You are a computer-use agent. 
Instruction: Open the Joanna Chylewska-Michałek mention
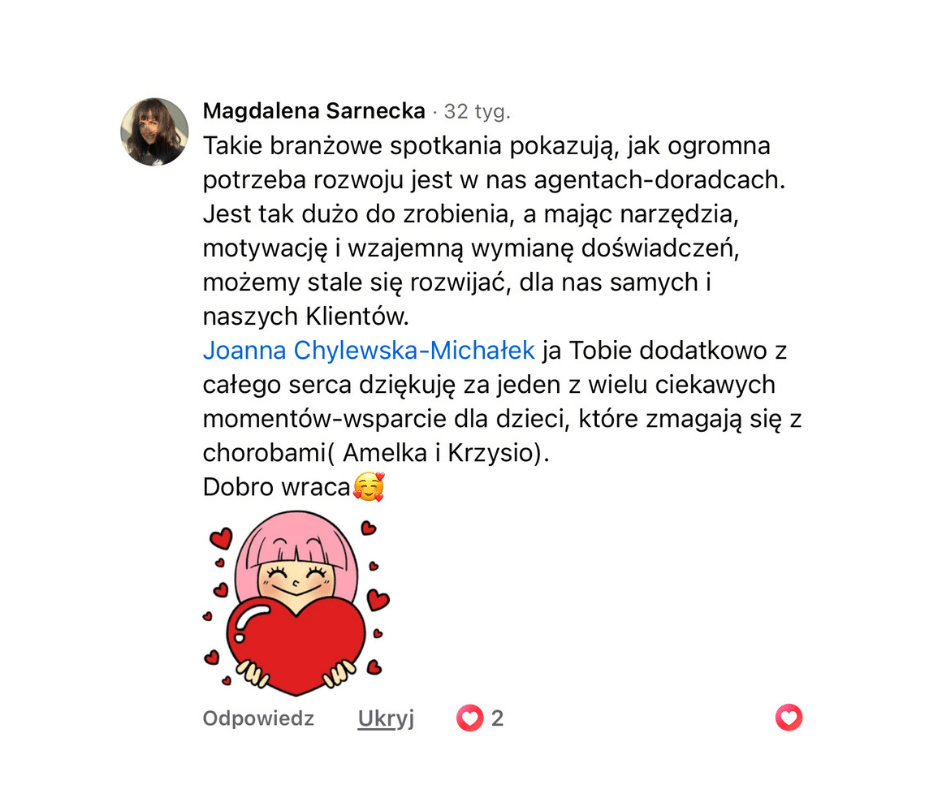click(x=369, y=350)
